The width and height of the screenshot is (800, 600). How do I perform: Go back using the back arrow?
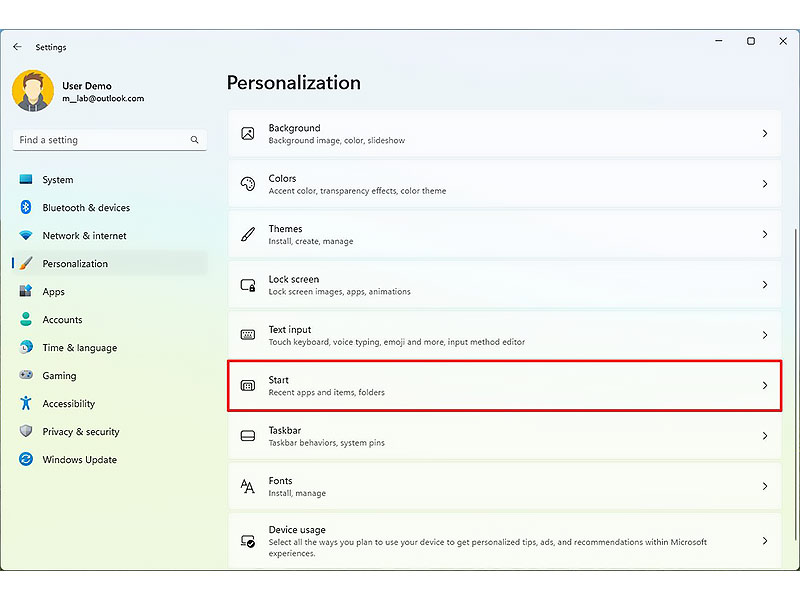17,47
